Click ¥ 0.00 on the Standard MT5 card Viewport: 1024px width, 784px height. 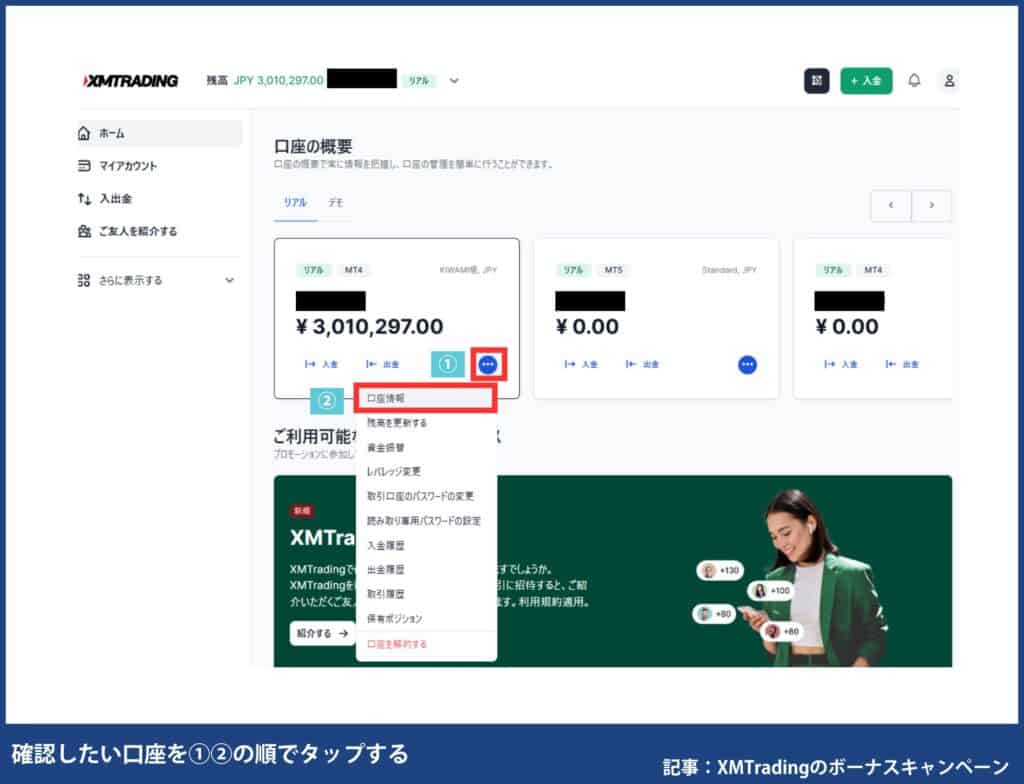586,327
